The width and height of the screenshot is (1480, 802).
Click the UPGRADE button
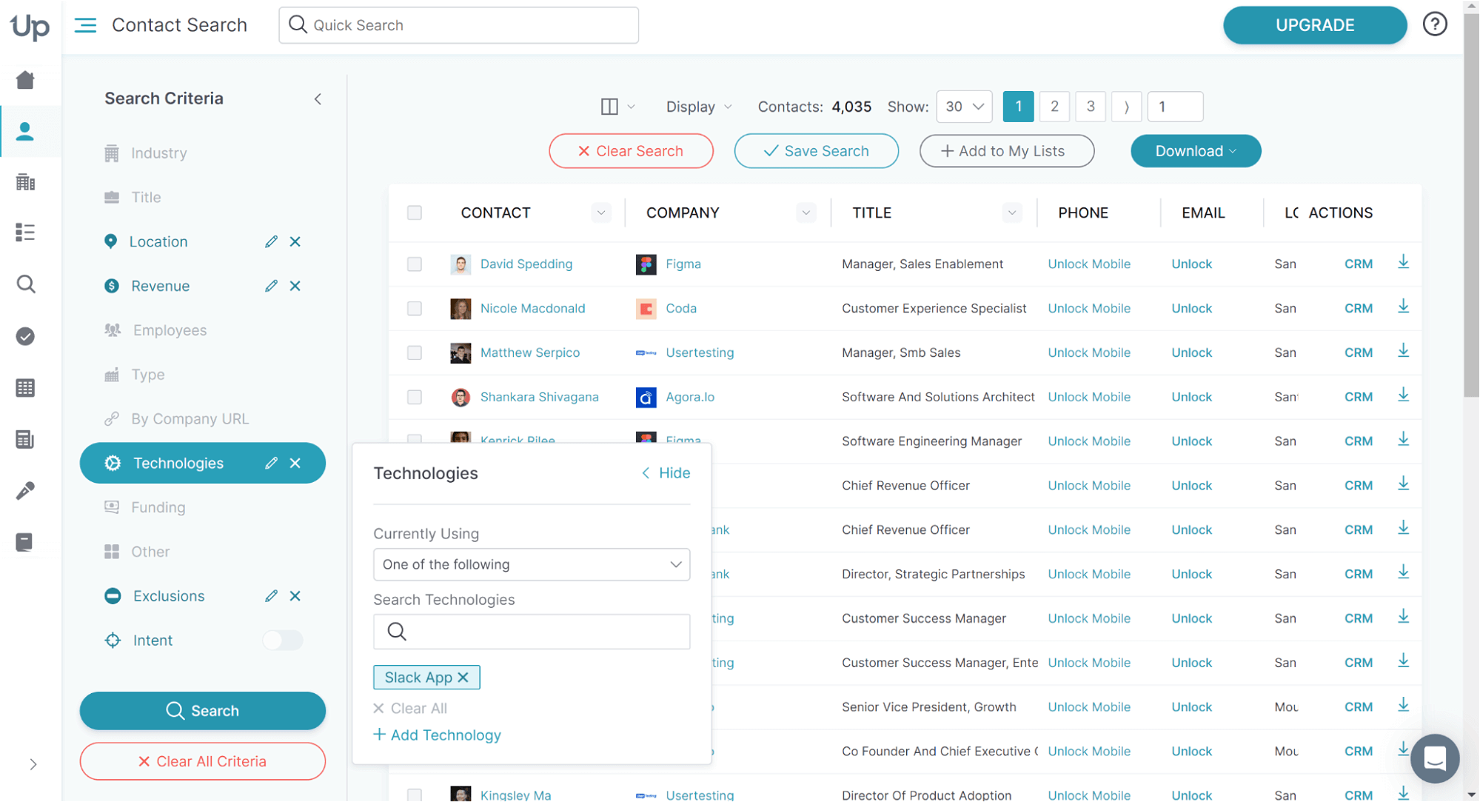point(1315,25)
